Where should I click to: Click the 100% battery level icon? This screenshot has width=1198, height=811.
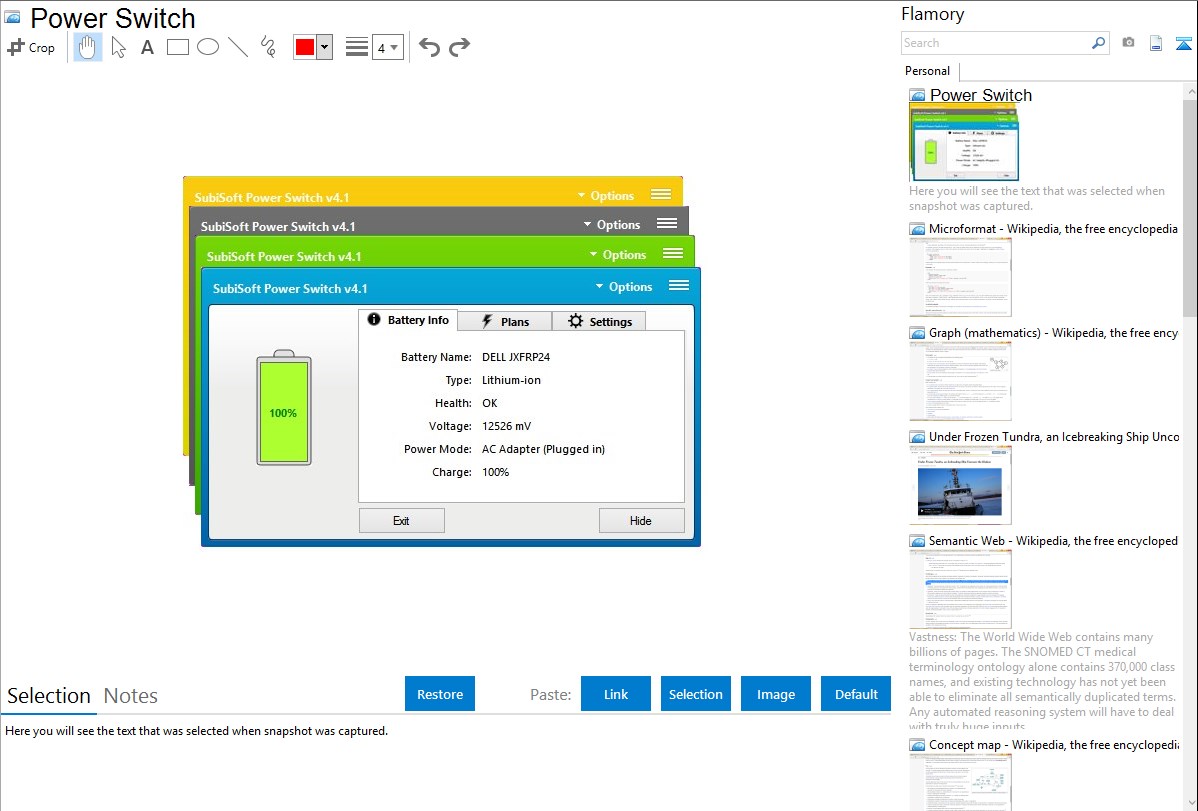click(283, 408)
